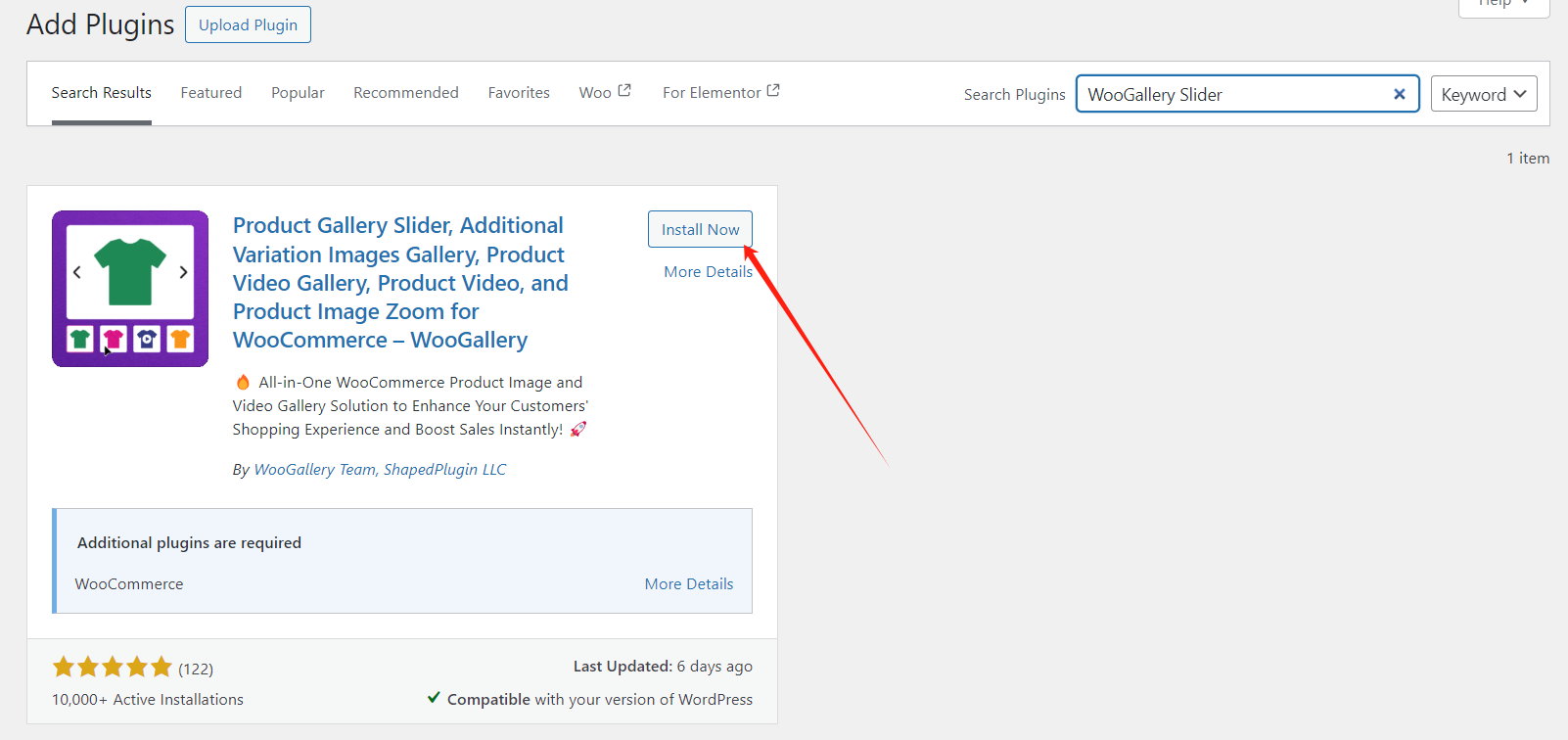Image resolution: width=1568 pixels, height=740 pixels.
Task: Open More Details below Install Now
Action: (709, 272)
